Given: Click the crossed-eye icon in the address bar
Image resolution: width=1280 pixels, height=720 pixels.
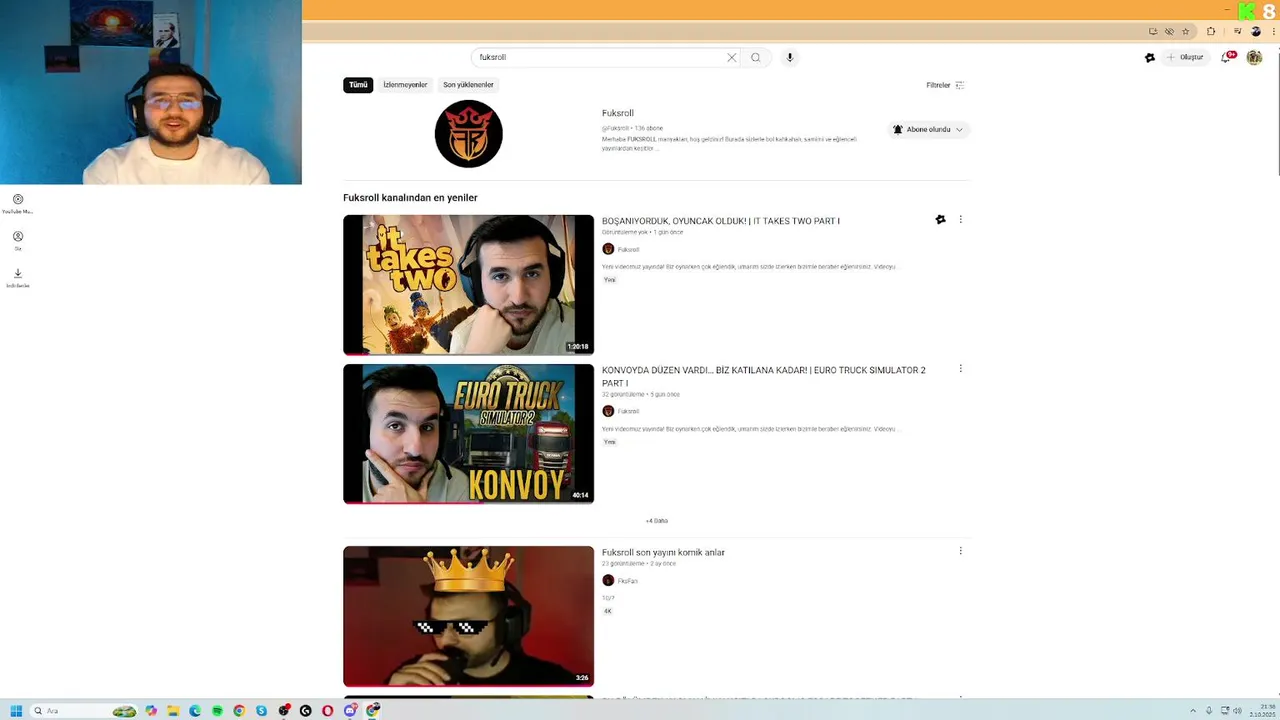Looking at the screenshot, I should (1169, 31).
